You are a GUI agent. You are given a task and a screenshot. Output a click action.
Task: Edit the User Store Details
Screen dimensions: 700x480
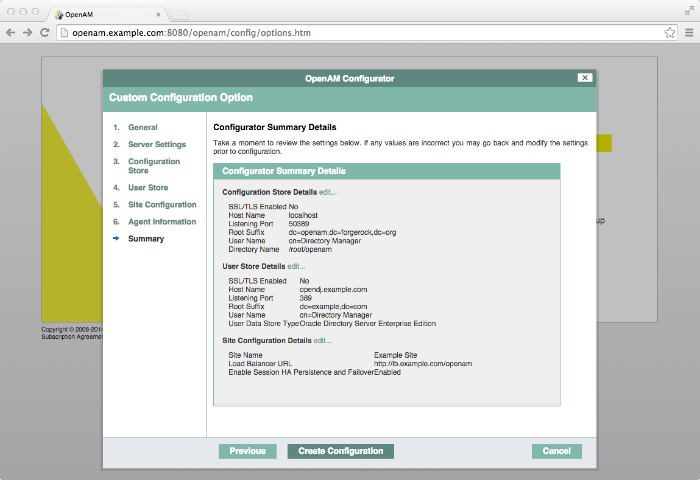tap(296, 266)
